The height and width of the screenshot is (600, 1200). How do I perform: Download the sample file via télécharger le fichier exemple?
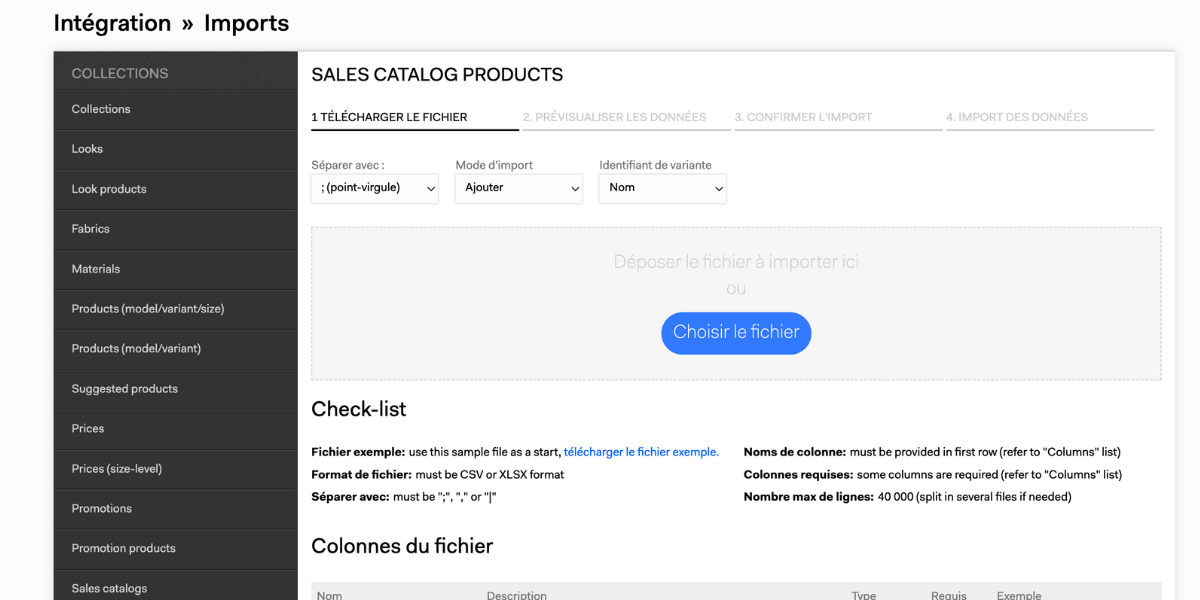[x=641, y=452]
